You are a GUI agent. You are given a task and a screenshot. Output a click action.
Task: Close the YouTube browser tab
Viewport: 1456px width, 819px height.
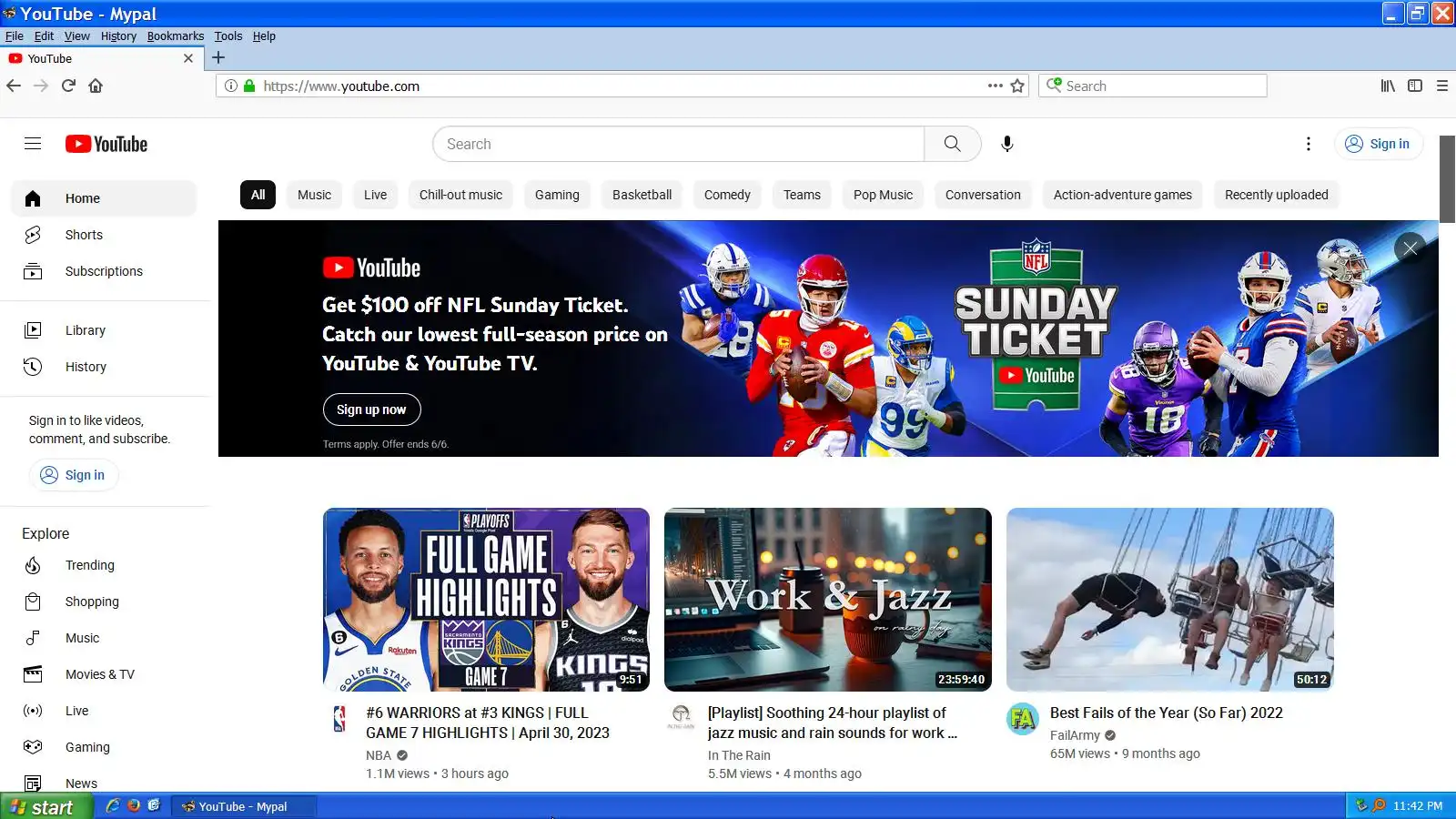(188, 58)
